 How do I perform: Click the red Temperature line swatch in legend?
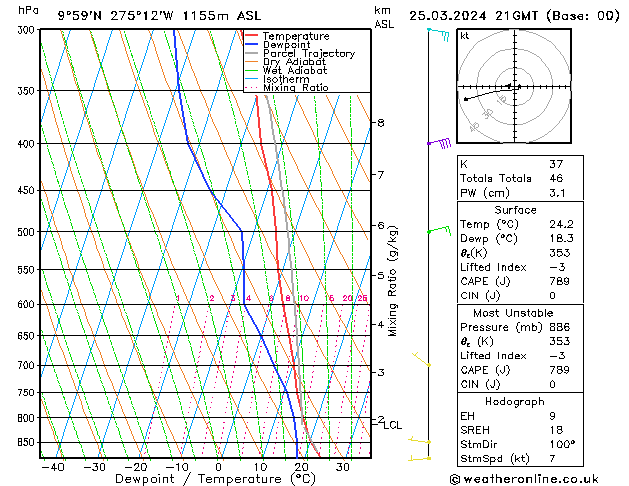click(252, 36)
